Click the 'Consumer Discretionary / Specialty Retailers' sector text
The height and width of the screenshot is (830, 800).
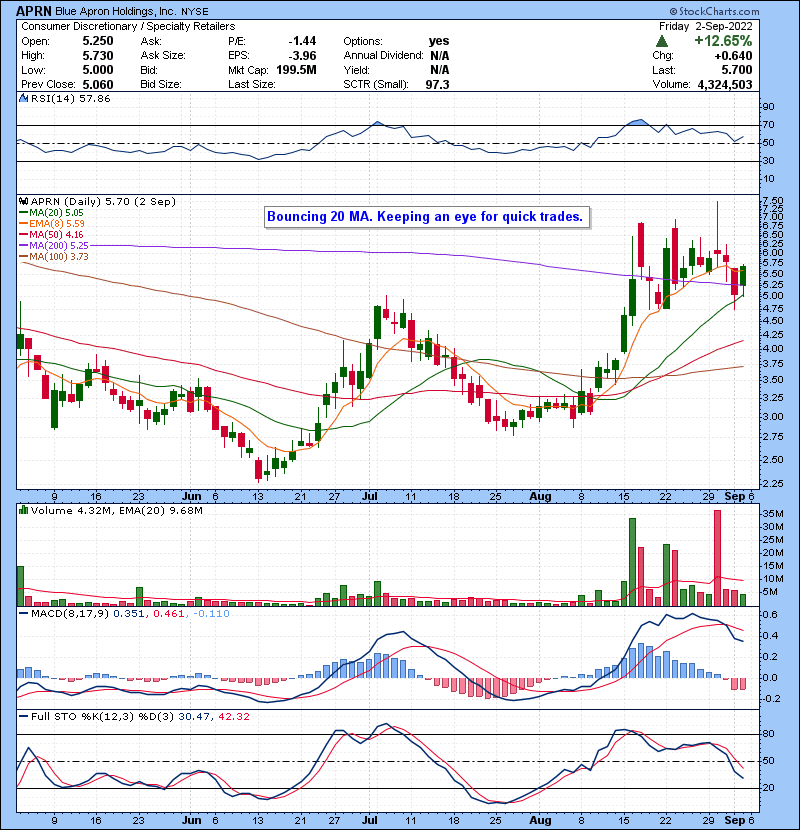pos(128,26)
